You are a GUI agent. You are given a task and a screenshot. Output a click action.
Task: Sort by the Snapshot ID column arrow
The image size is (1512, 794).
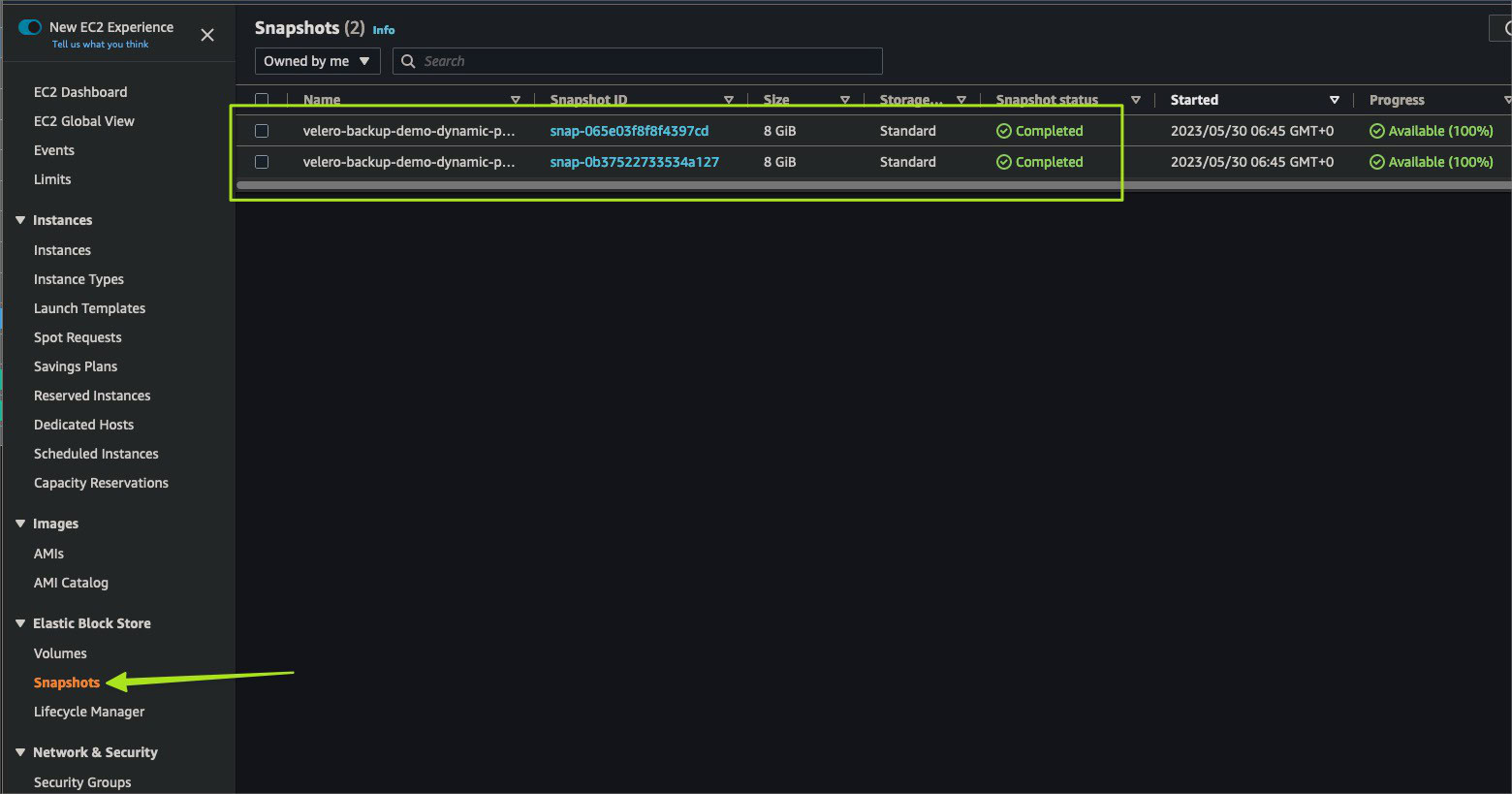point(729,100)
